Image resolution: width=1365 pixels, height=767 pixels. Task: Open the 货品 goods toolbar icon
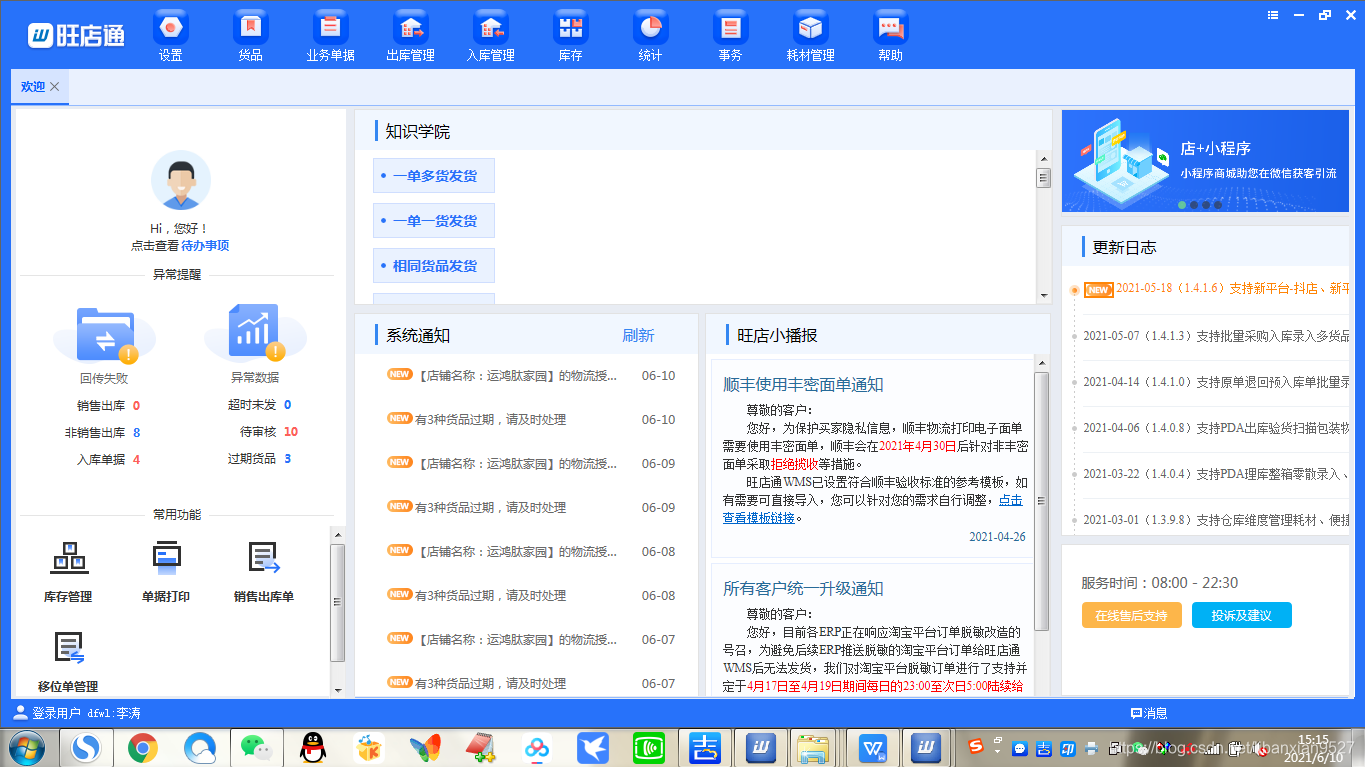click(251, 27)
